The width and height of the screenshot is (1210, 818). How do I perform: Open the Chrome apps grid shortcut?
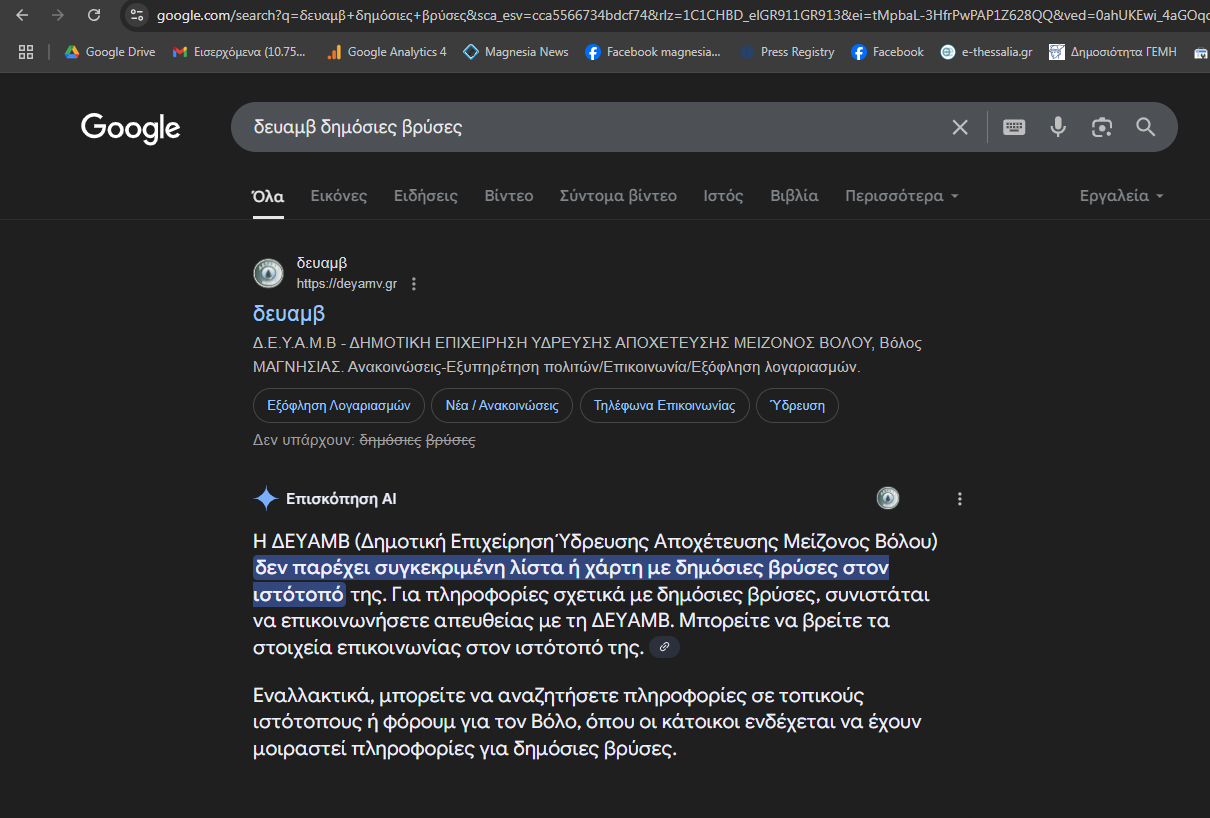click(26, 52)
